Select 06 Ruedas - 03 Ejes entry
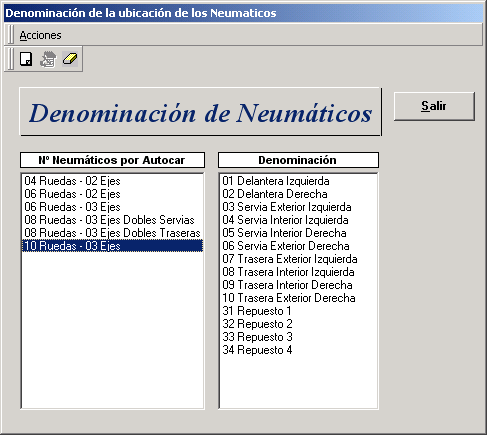The image size is (487, 435). 112,207
